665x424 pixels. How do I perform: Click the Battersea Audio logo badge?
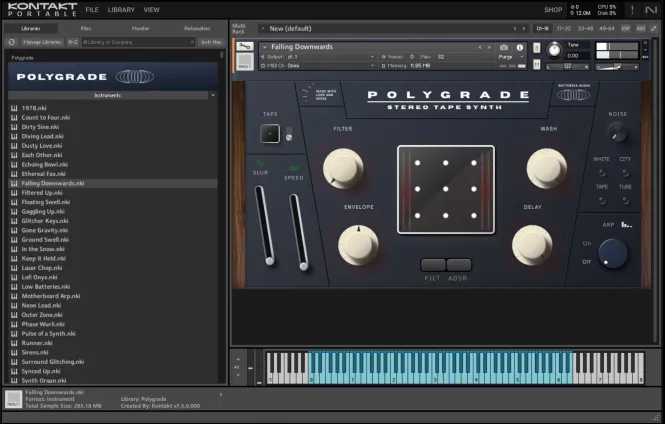click(573, 93)
